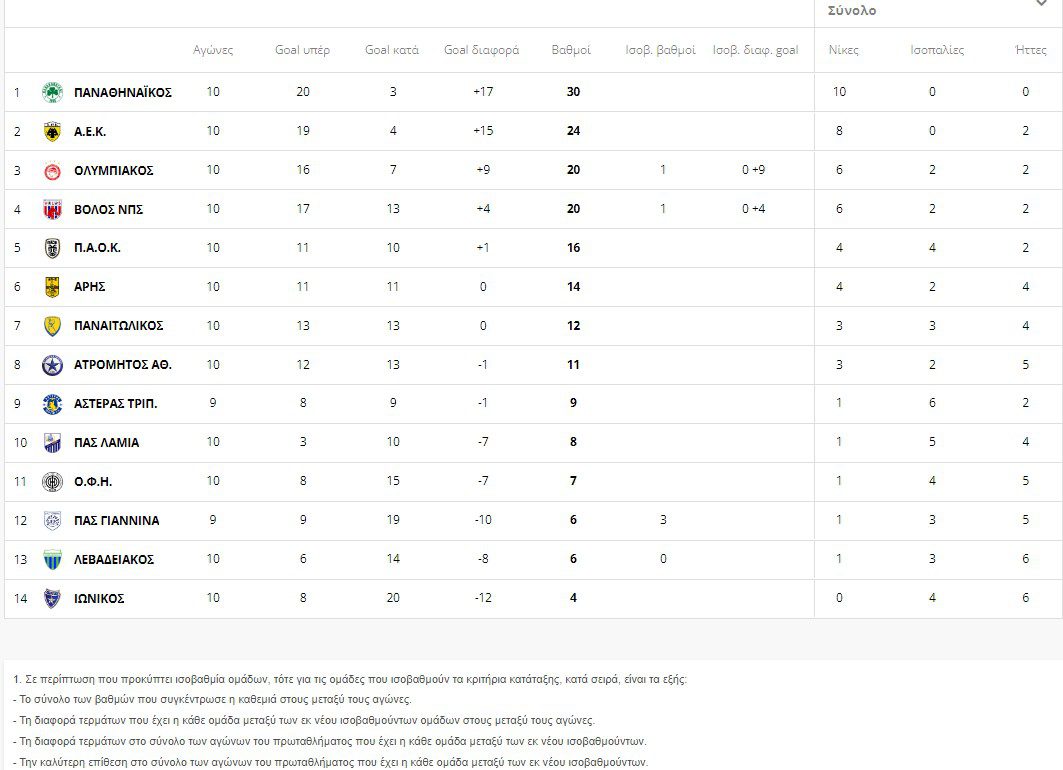
Task: Open the Ο.Φ.Η. team link
Action: pyautogui.click(x=93, y=482)
